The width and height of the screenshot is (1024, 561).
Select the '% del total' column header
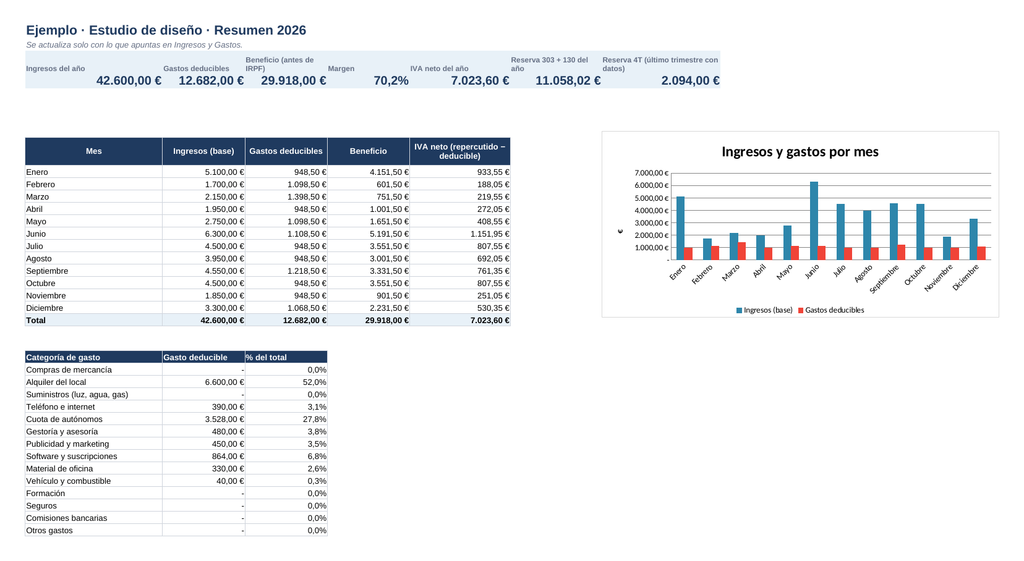286,357
